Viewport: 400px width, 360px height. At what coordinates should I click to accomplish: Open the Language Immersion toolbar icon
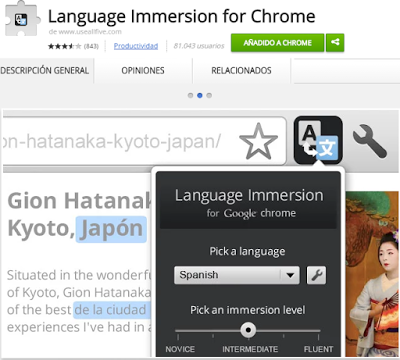[318, 140]
